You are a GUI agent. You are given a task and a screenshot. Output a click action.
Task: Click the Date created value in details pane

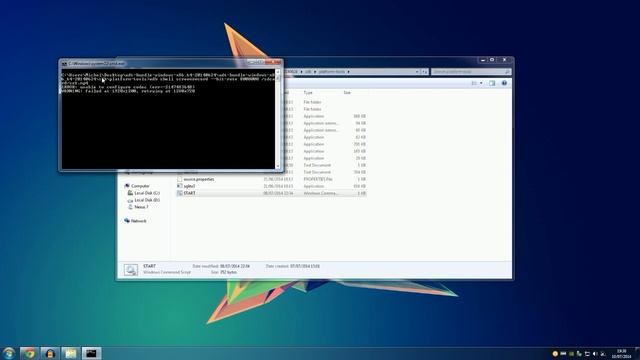304,266
